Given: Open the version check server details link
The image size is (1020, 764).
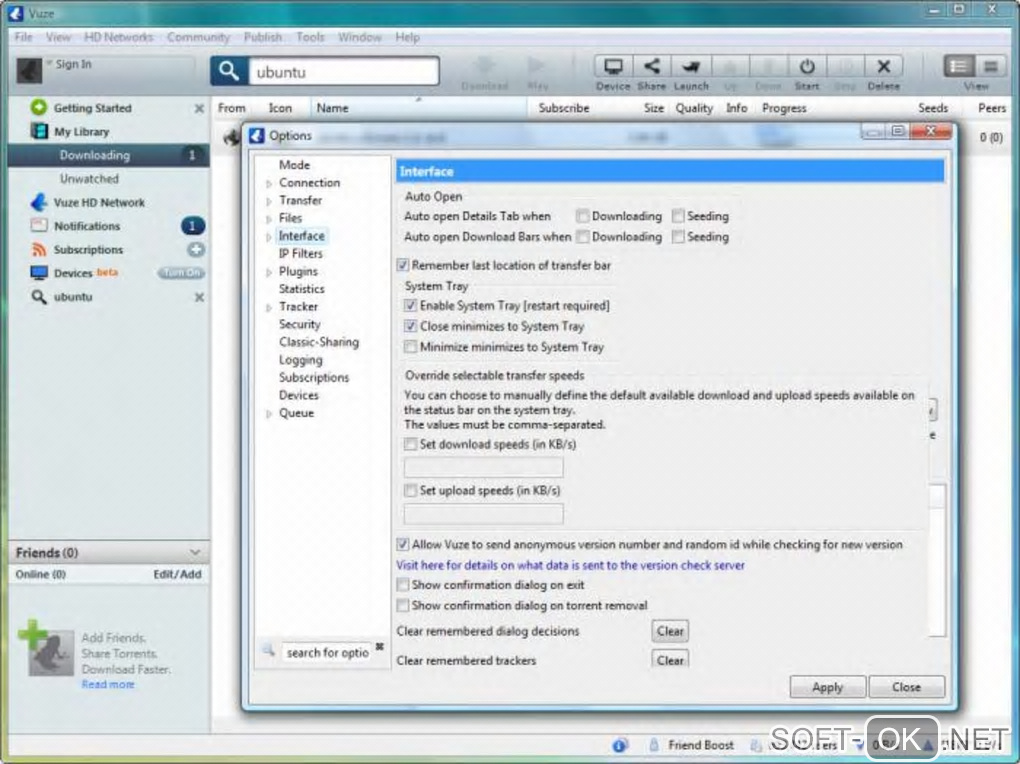Looking at the screenshot, I should point(570,565).
